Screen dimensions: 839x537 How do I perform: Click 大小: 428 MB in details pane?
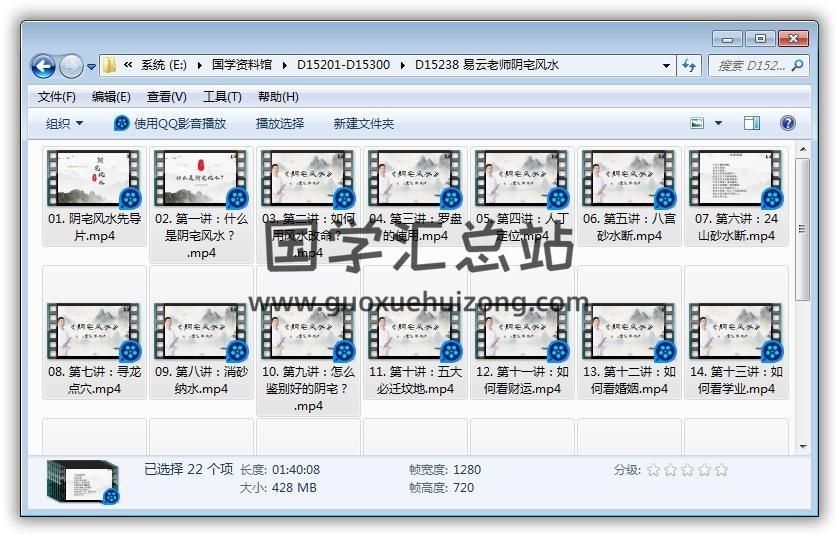tap(278, 488)
